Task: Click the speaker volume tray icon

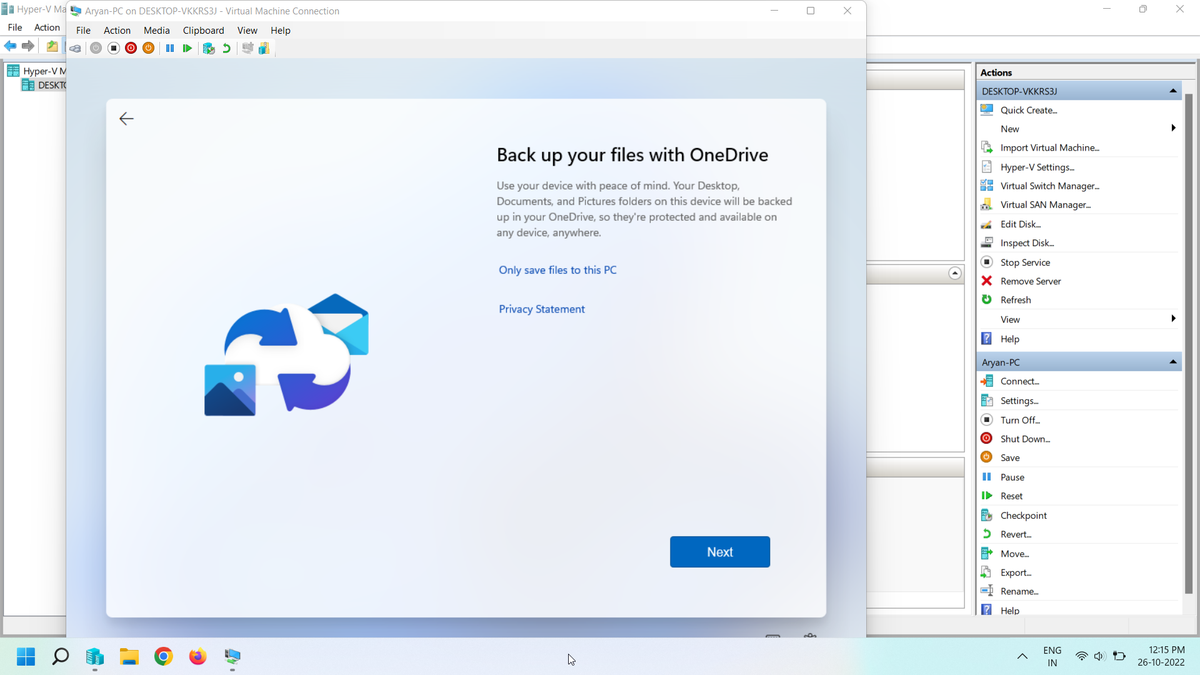Action: tap(1099, 657)
